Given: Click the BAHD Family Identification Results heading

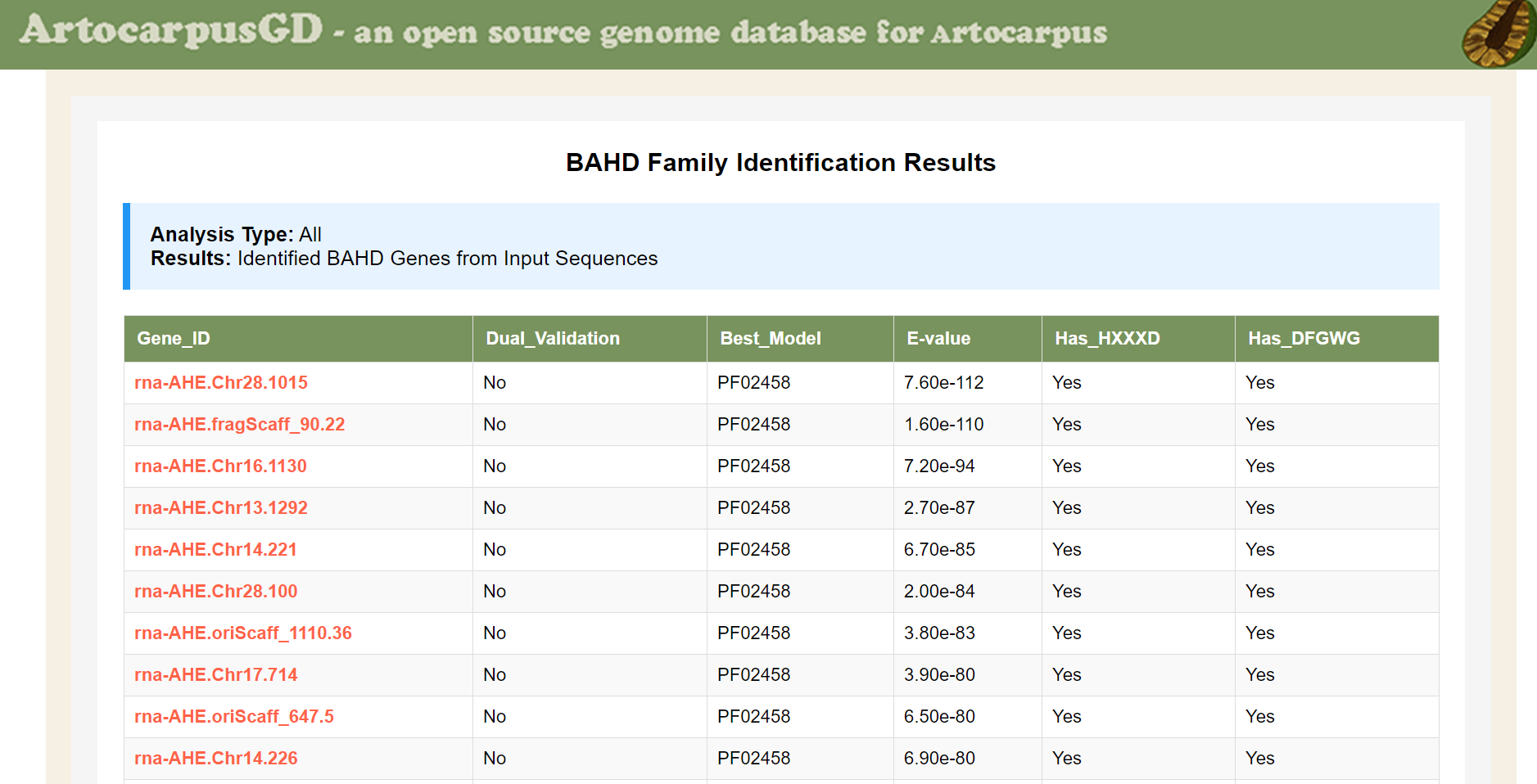Looking at the screenshot, I should (780, 163).
